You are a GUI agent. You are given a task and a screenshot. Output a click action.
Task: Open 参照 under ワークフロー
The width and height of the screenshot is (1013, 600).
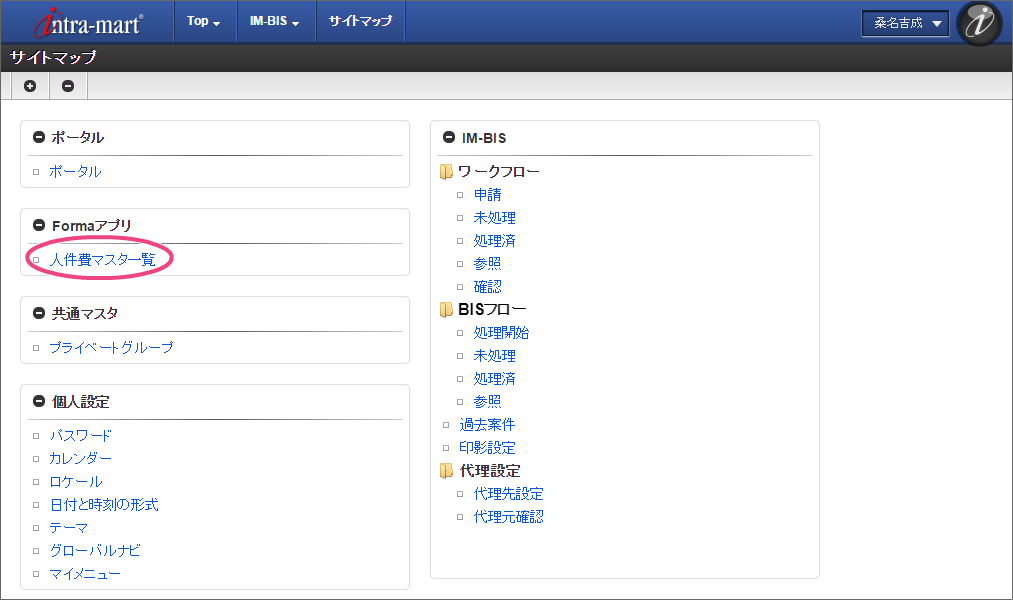[488, 264]
